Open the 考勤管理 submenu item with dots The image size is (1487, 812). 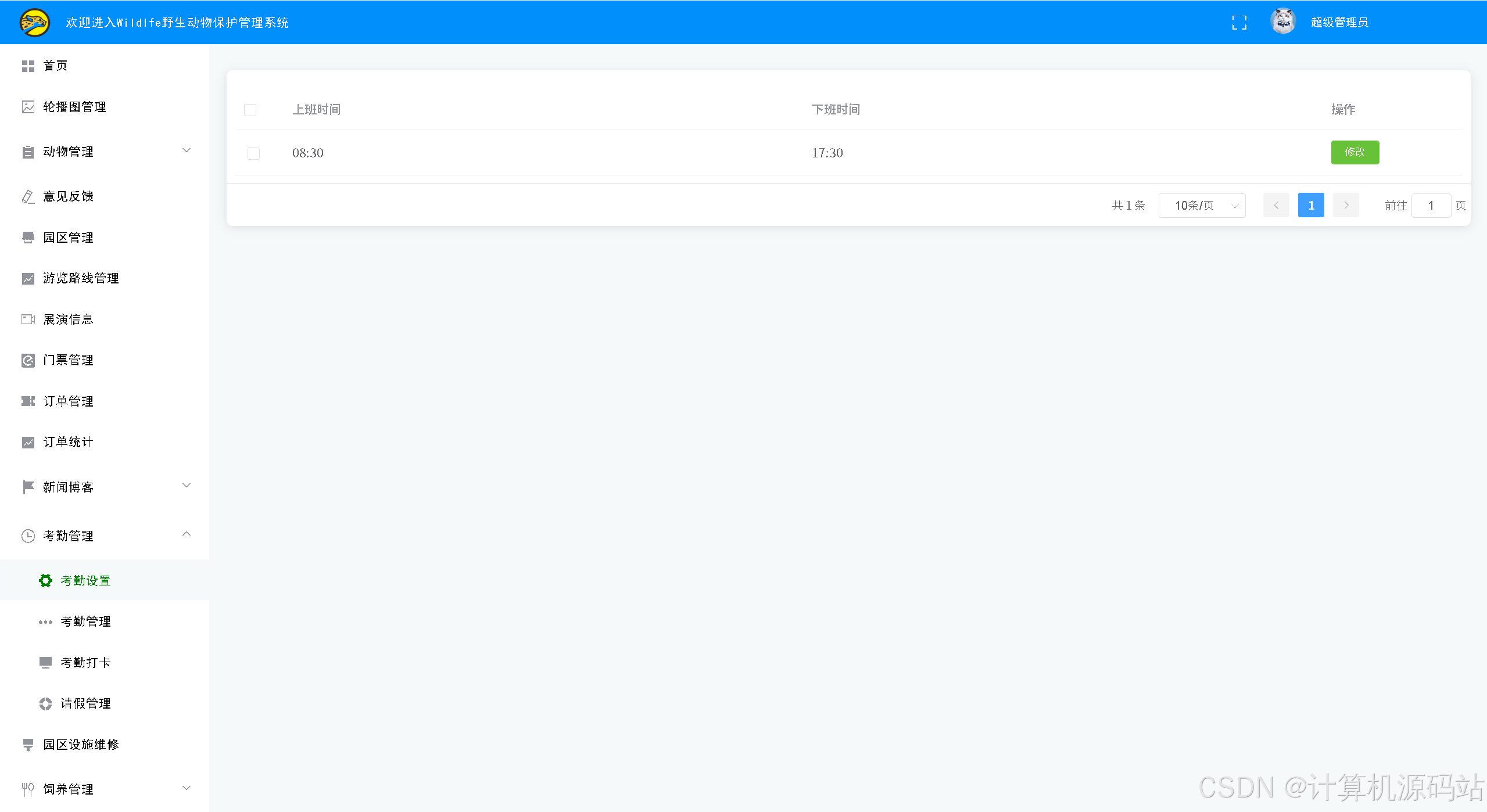(x=105, y=622)
